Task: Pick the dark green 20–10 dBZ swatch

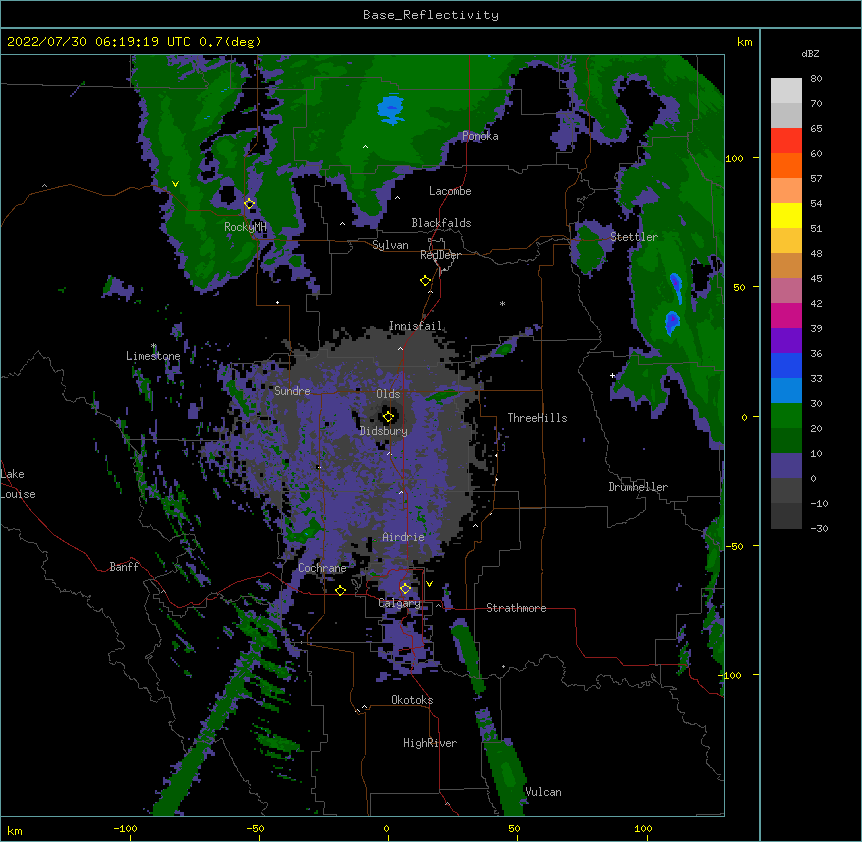Action: click(x=786, y=441)
